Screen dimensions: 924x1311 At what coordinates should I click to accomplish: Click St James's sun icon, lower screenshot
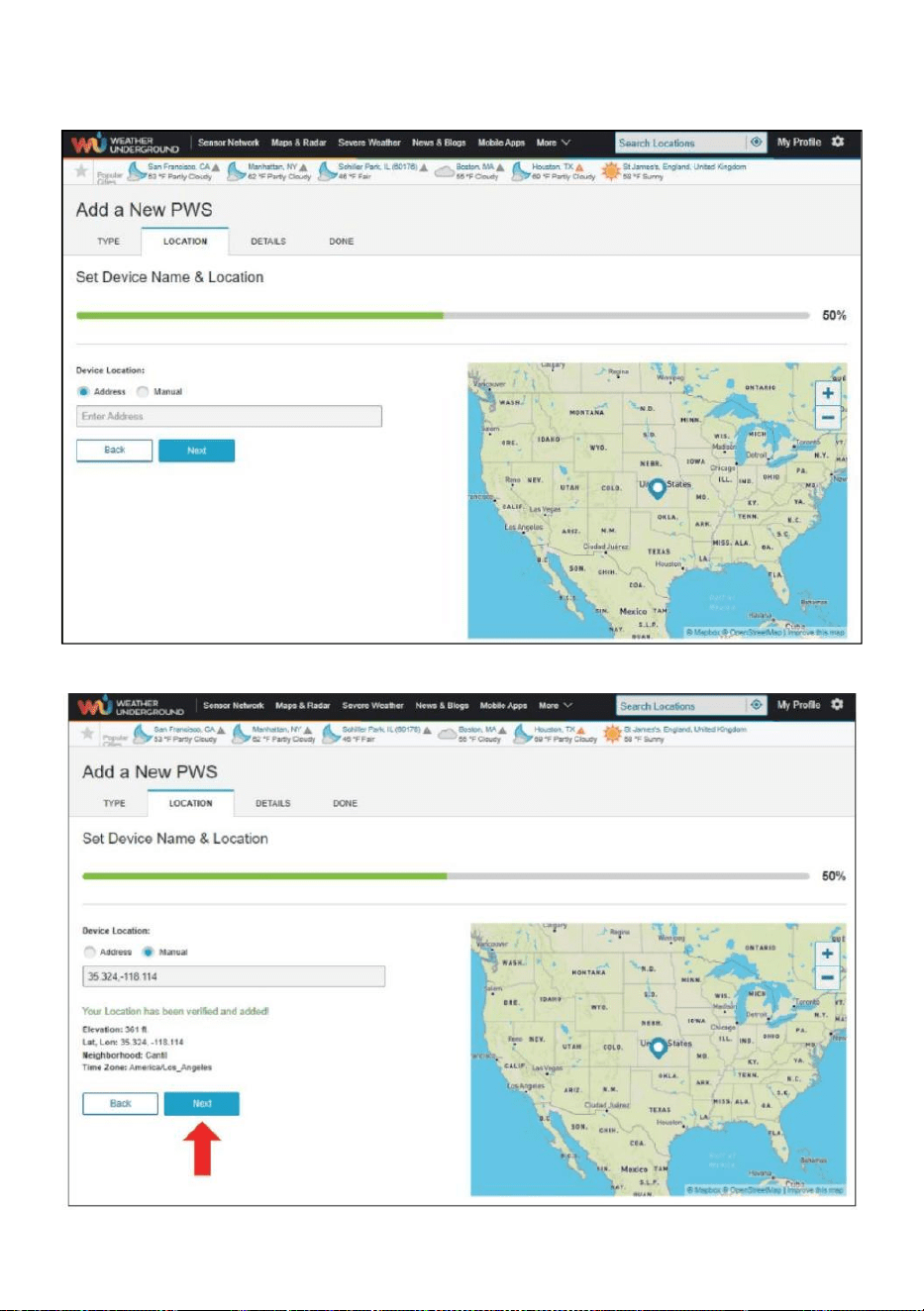tap(613, 735)
